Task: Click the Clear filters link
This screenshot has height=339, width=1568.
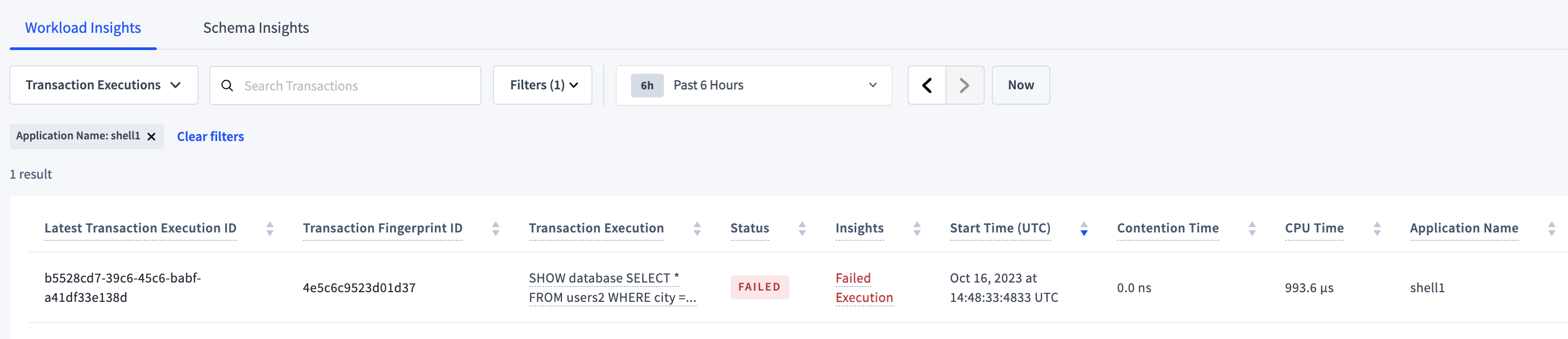Action: click(210, 136)
